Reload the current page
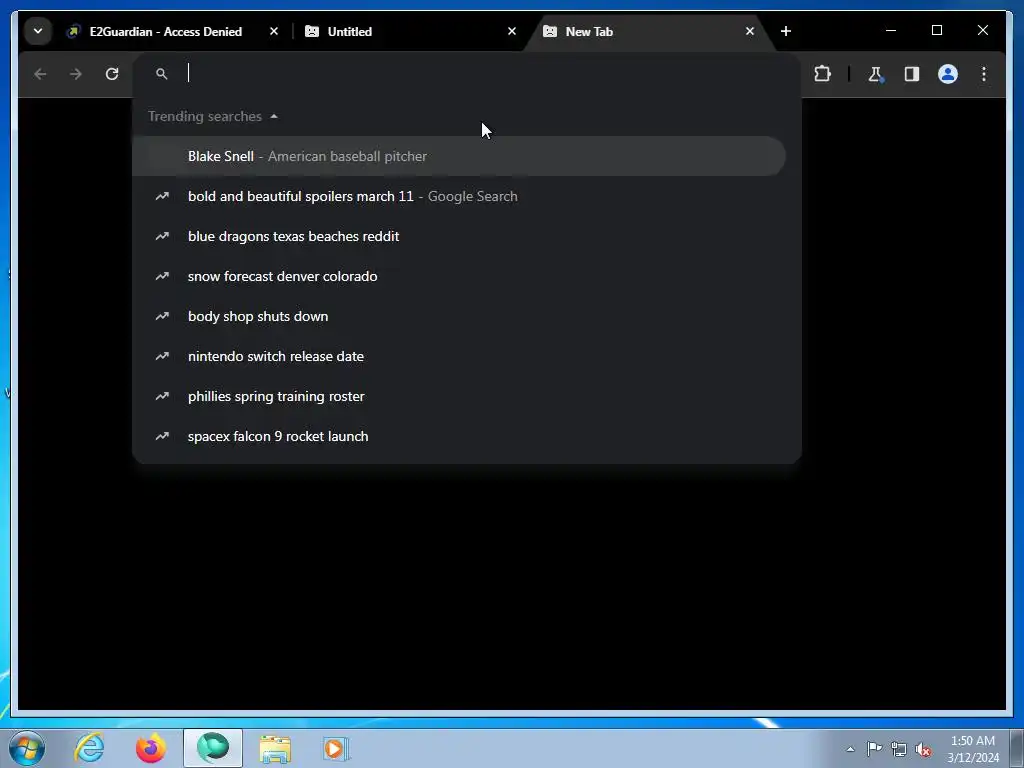This screenshot has height=768, width=1024. [x=112, y=74]
